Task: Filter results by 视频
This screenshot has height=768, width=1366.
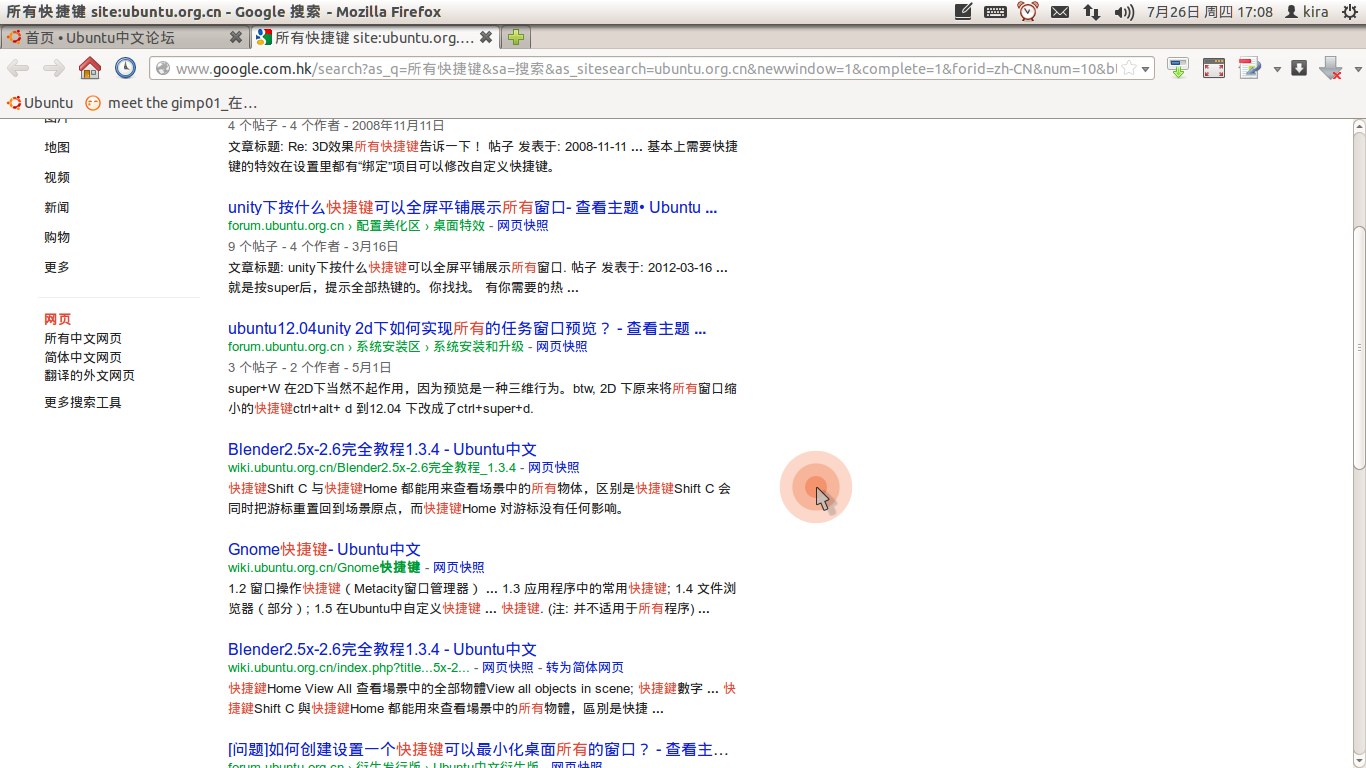Action: (57, 177)
